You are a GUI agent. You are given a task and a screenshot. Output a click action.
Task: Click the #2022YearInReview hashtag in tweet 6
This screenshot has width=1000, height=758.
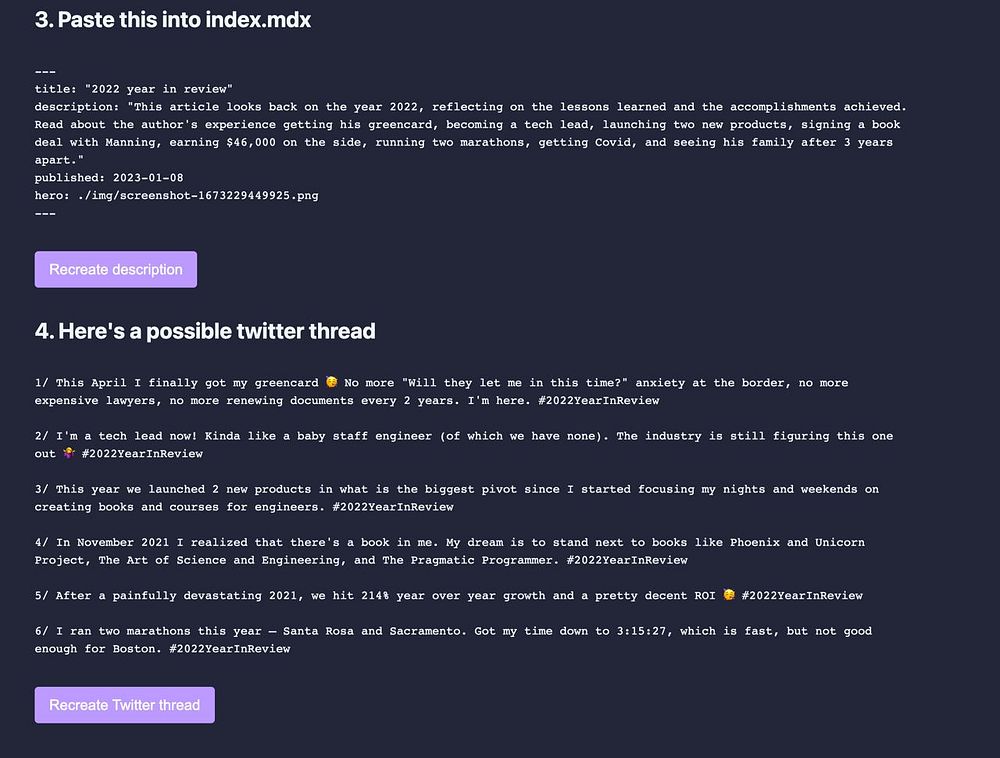[x=230, y=648]
